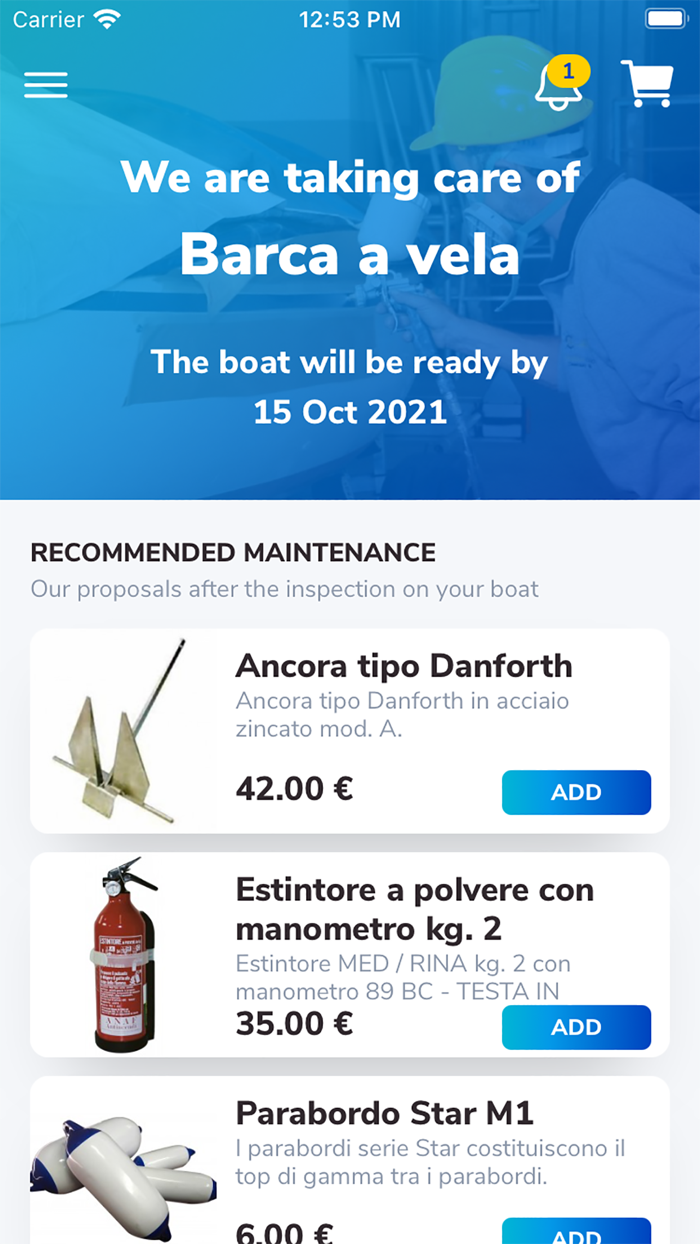Screen dimensions: 700x1244
Task: Tap the Danforth anchor product image
Action: 125,730
